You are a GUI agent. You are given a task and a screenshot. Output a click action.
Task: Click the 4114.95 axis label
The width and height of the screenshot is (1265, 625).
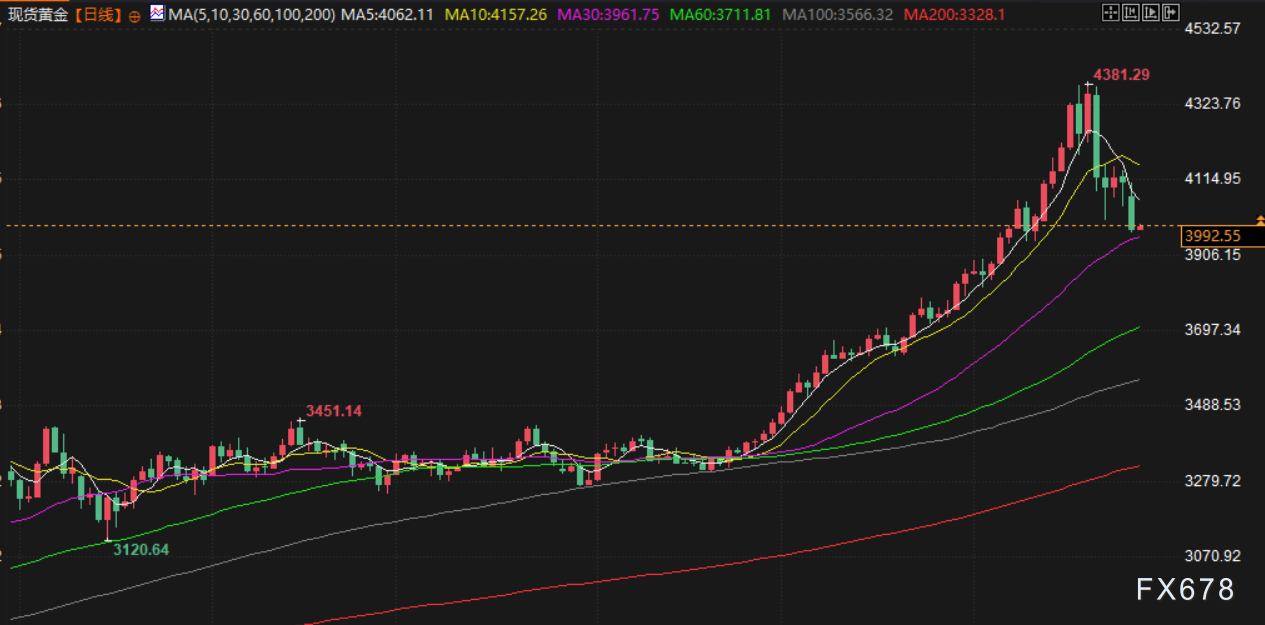pos(1212,179)
